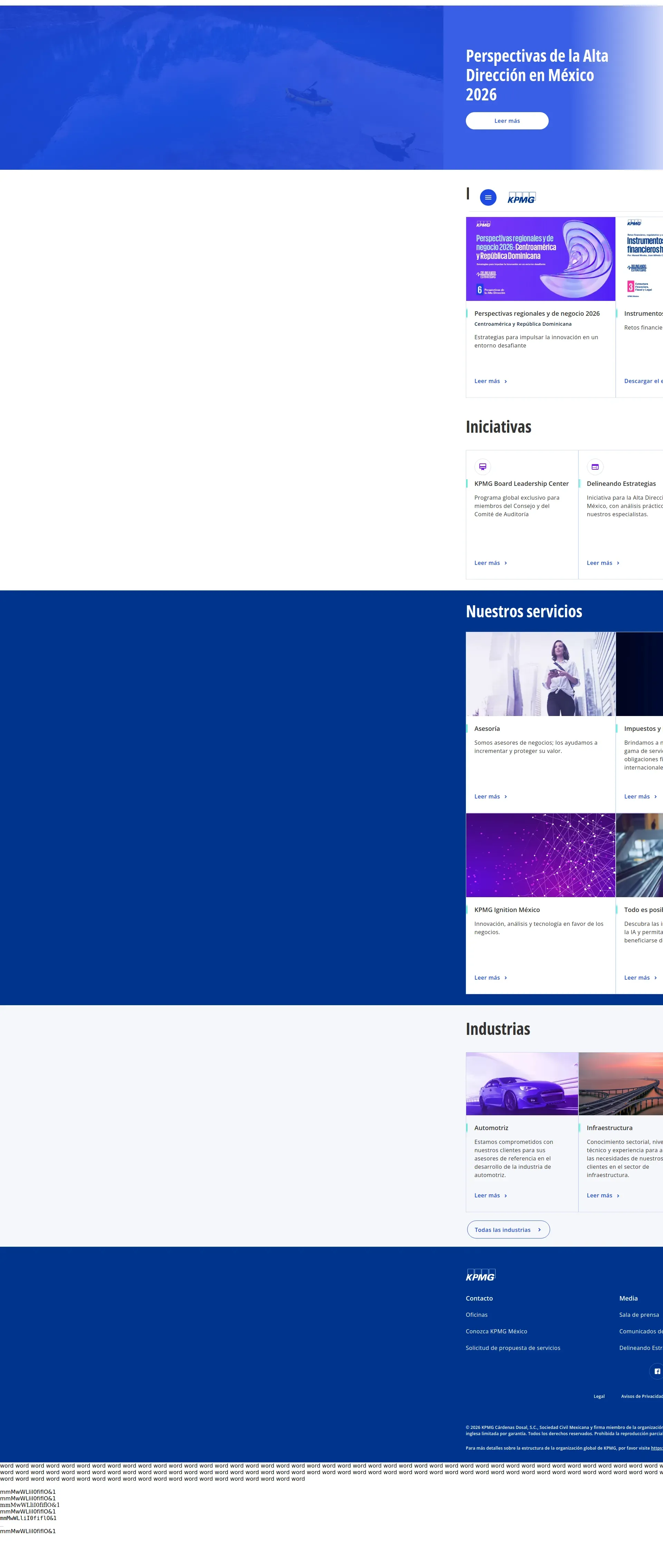Click the KPMG logo in the footer
The image size is (663, 1568).
pyautogui.click(x=481, y=1275)
